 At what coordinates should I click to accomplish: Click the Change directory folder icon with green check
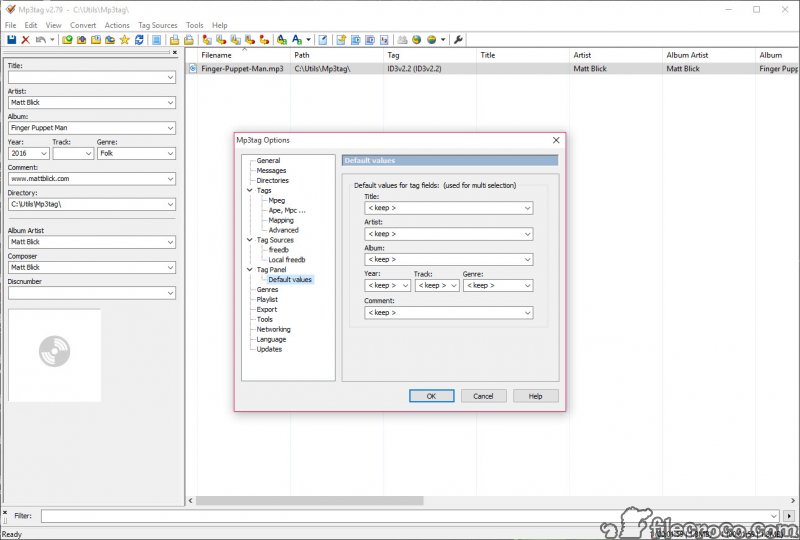67,40
